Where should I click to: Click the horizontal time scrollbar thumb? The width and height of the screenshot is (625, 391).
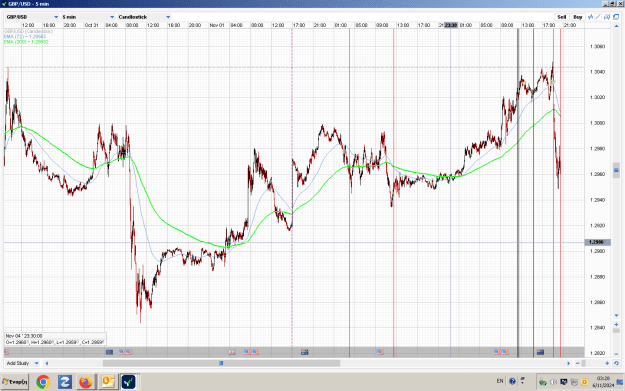pyautogui.click(x=221, y=363)
